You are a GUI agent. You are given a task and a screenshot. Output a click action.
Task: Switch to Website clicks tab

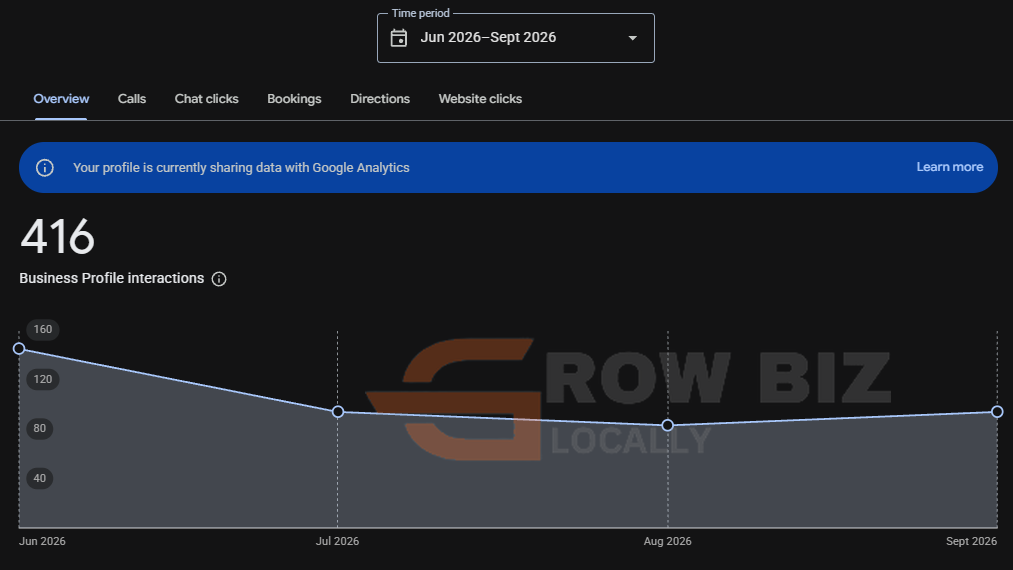480,99
